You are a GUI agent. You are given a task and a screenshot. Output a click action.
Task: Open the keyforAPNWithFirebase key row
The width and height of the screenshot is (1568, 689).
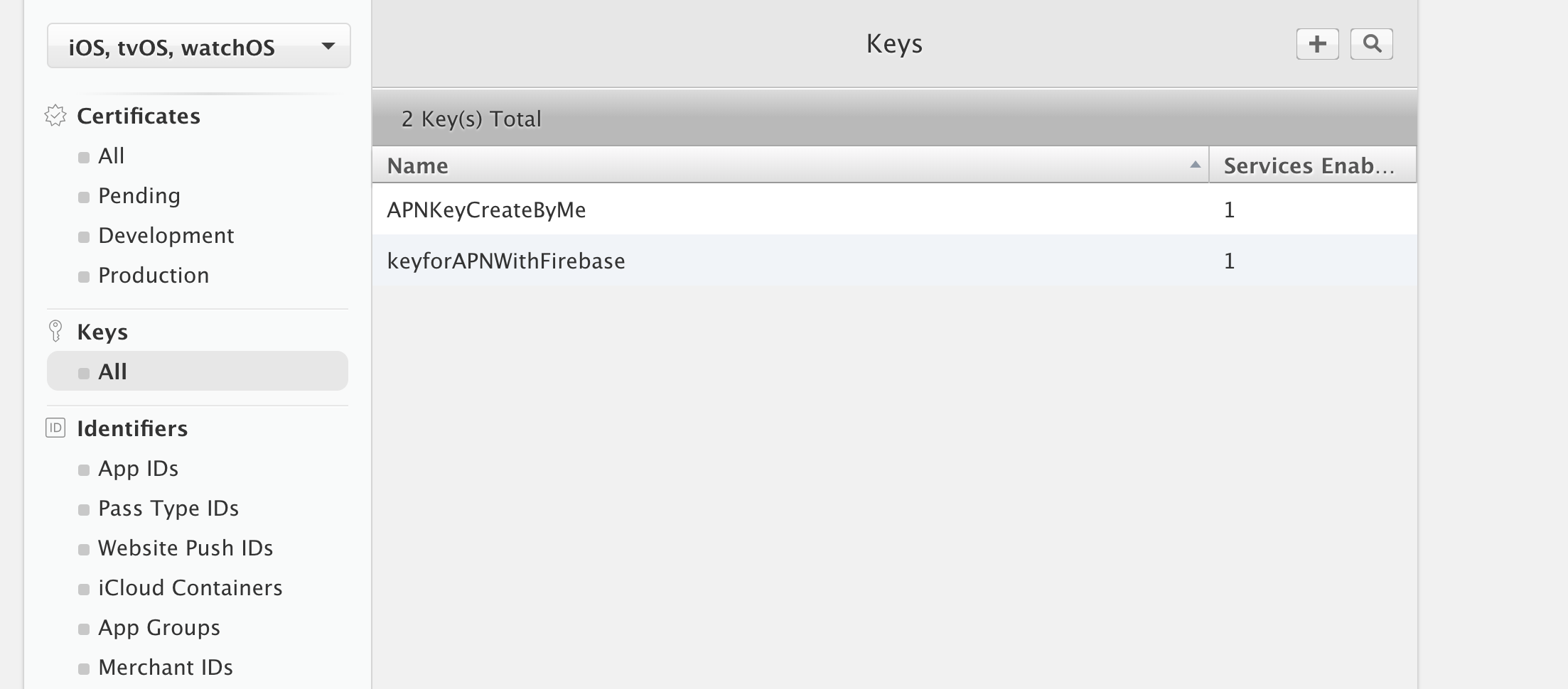506,261
